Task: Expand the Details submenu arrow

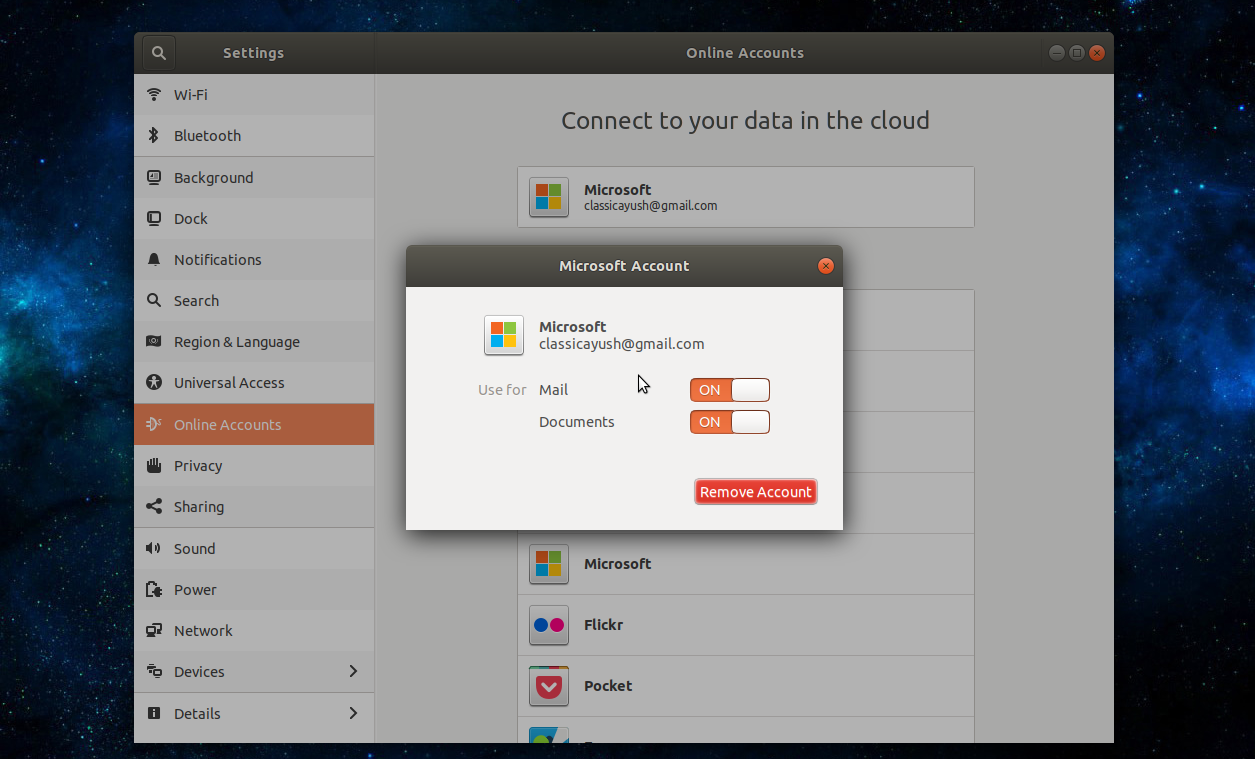Action: click(353, 713)
